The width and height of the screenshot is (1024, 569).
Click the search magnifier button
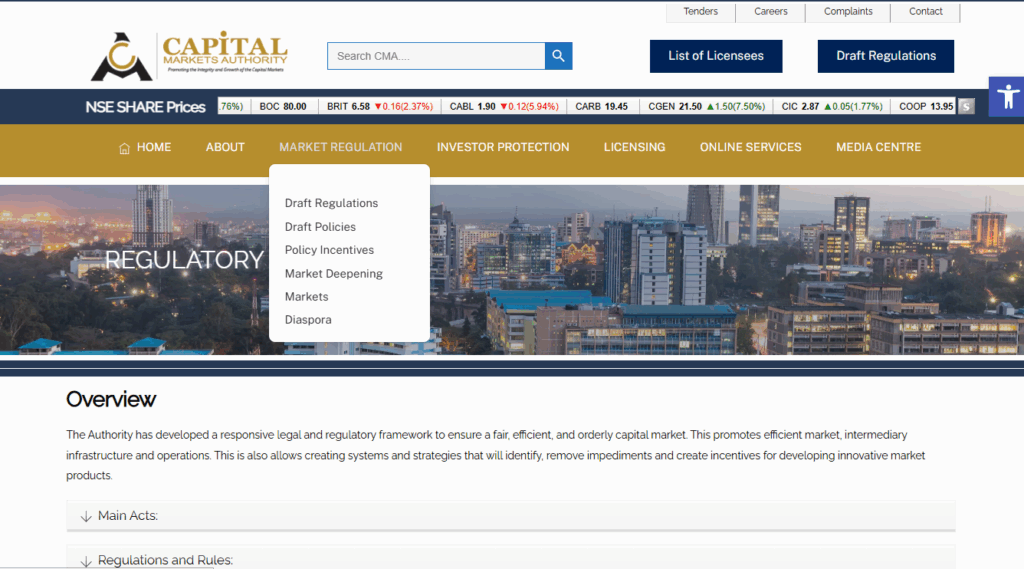click(x=558, y=56)
